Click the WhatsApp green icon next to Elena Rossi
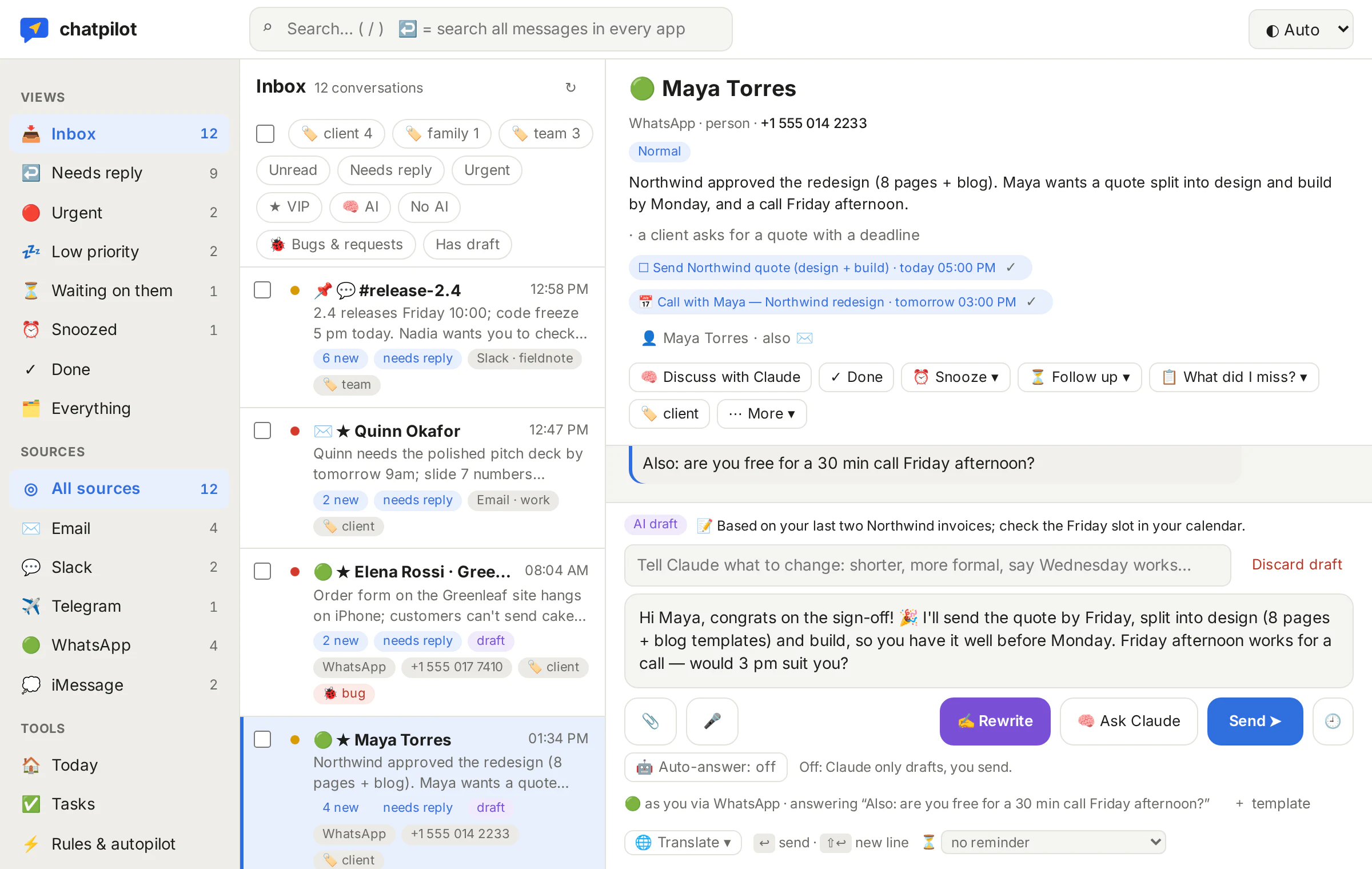Viewport: 1372px width, 869px height. point(323,571)
